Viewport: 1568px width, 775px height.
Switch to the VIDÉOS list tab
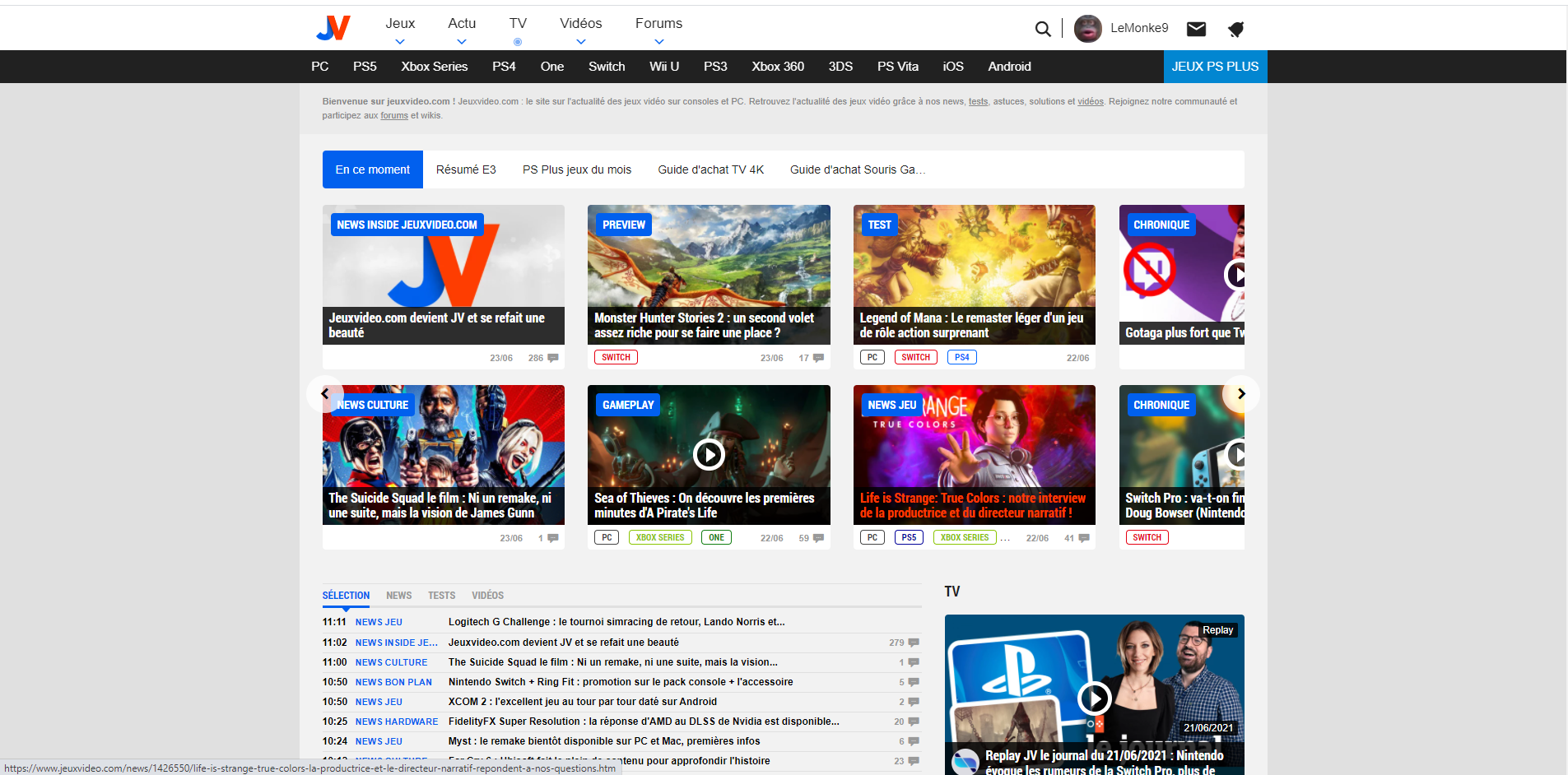[x=487, y=596]
